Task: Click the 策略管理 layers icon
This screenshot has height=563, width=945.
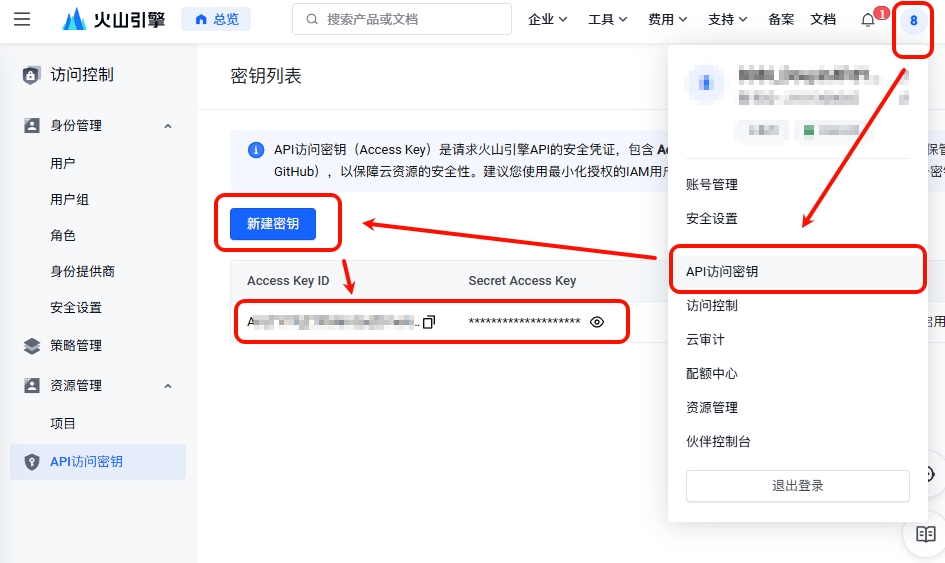Action: click(31, 345)
